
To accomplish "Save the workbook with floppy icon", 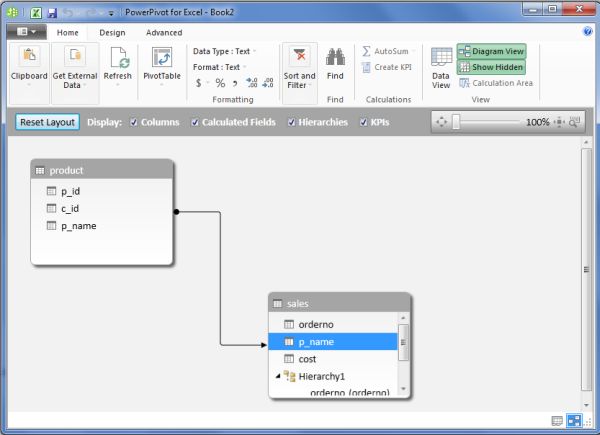I will point(52,13).
